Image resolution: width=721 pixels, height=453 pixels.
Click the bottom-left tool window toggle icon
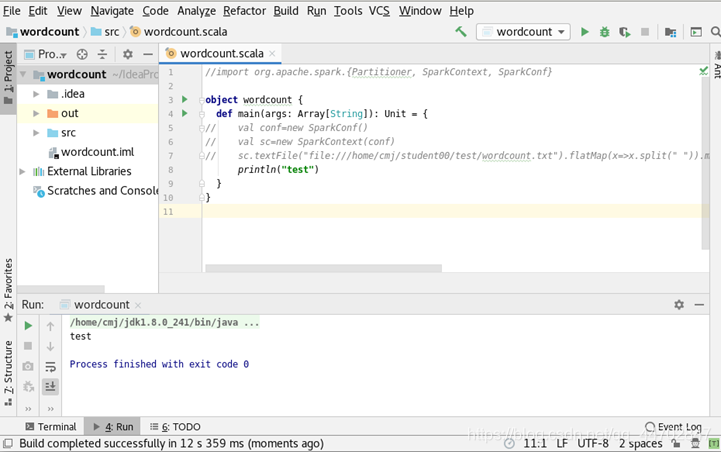coord(8,443)
